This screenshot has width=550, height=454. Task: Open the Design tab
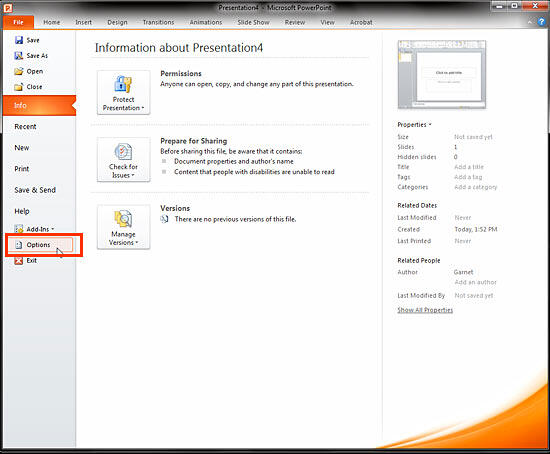click(117, 22)
